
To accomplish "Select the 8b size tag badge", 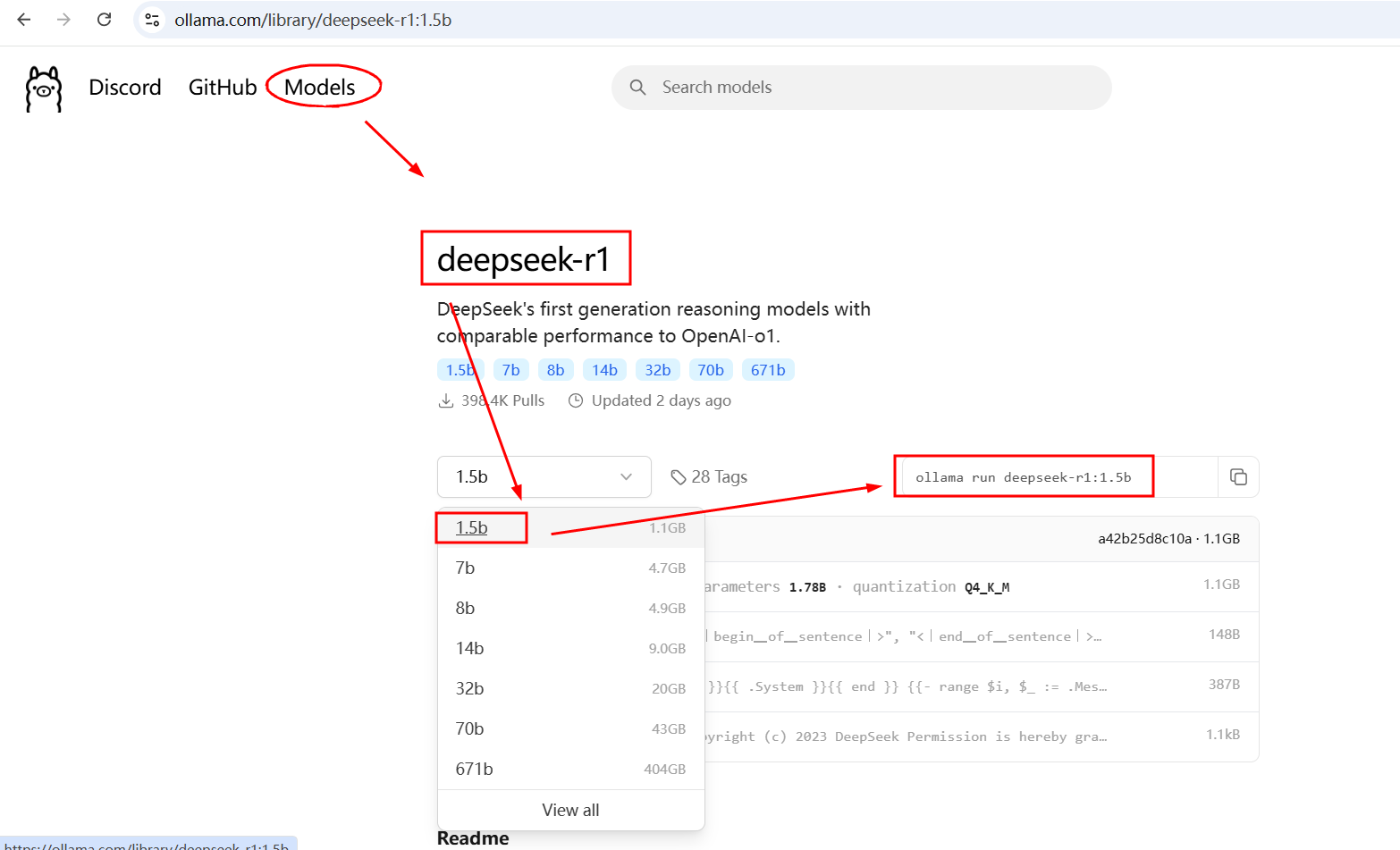I will pyautogui.click(x=555, y=370).
